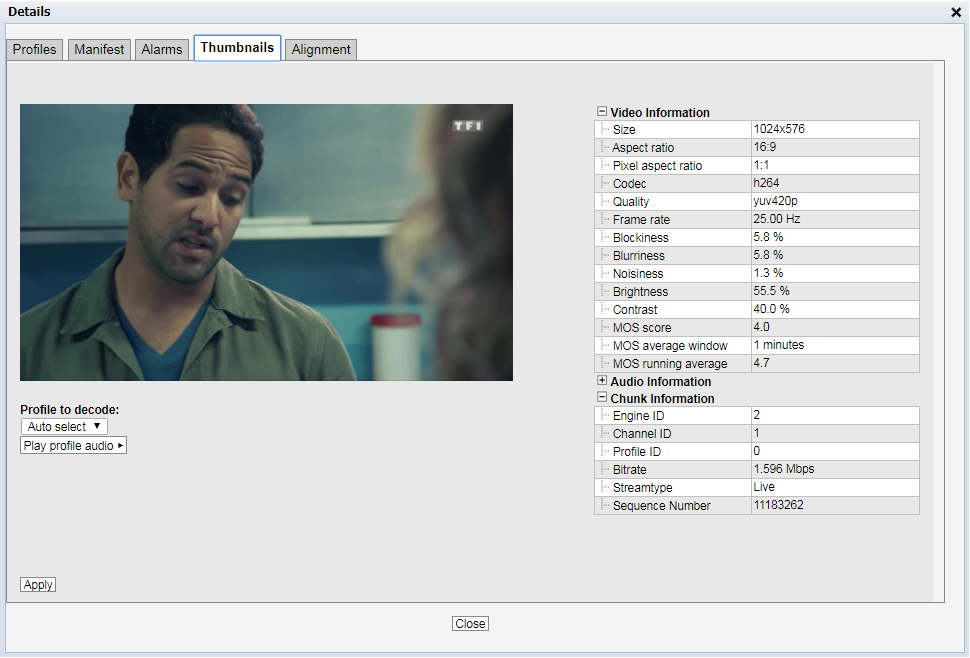
Task: Click the Quality value yuv420p
Action: 775,201
